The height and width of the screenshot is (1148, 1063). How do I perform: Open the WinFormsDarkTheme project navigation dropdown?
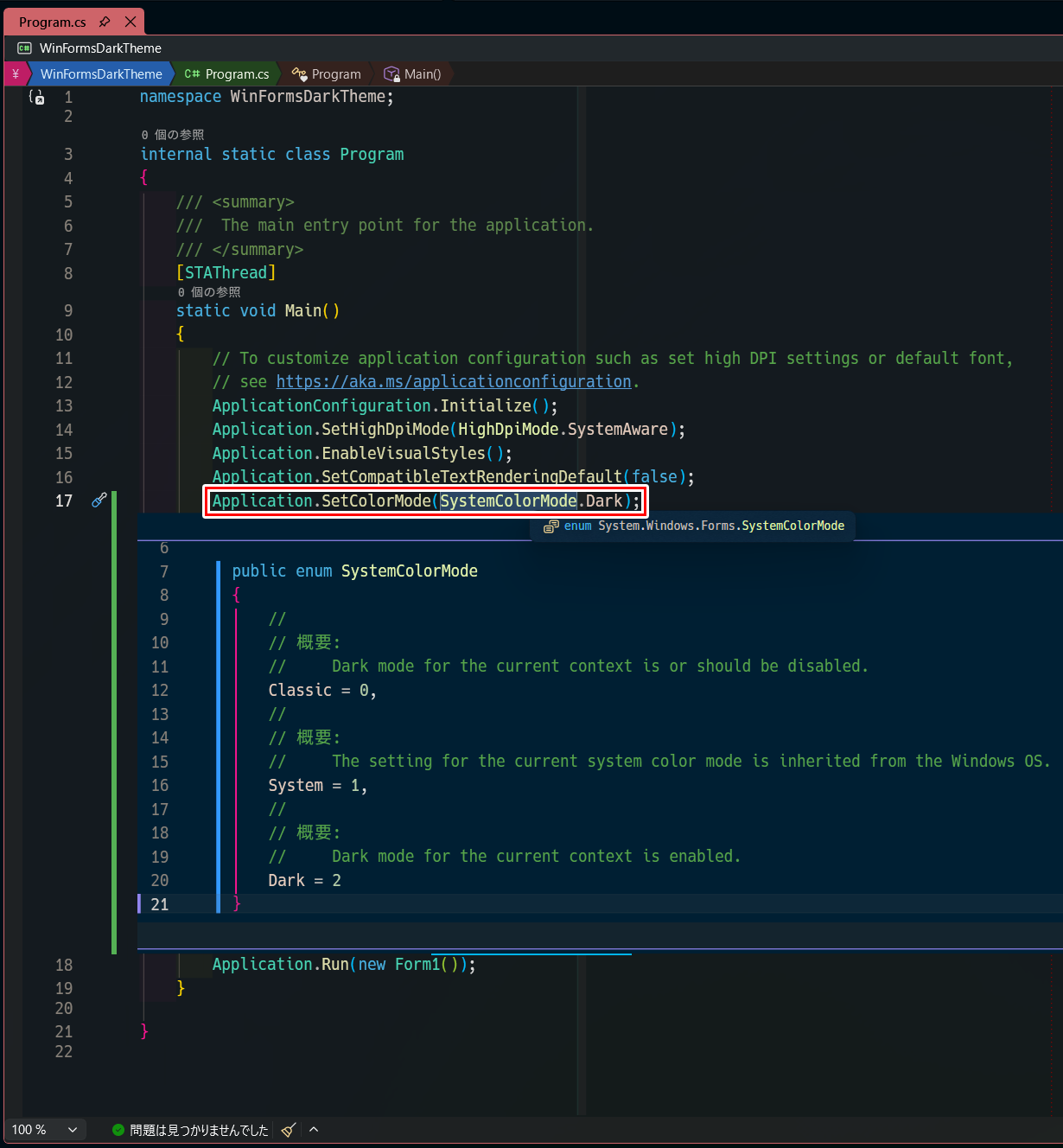pos(101,74)
